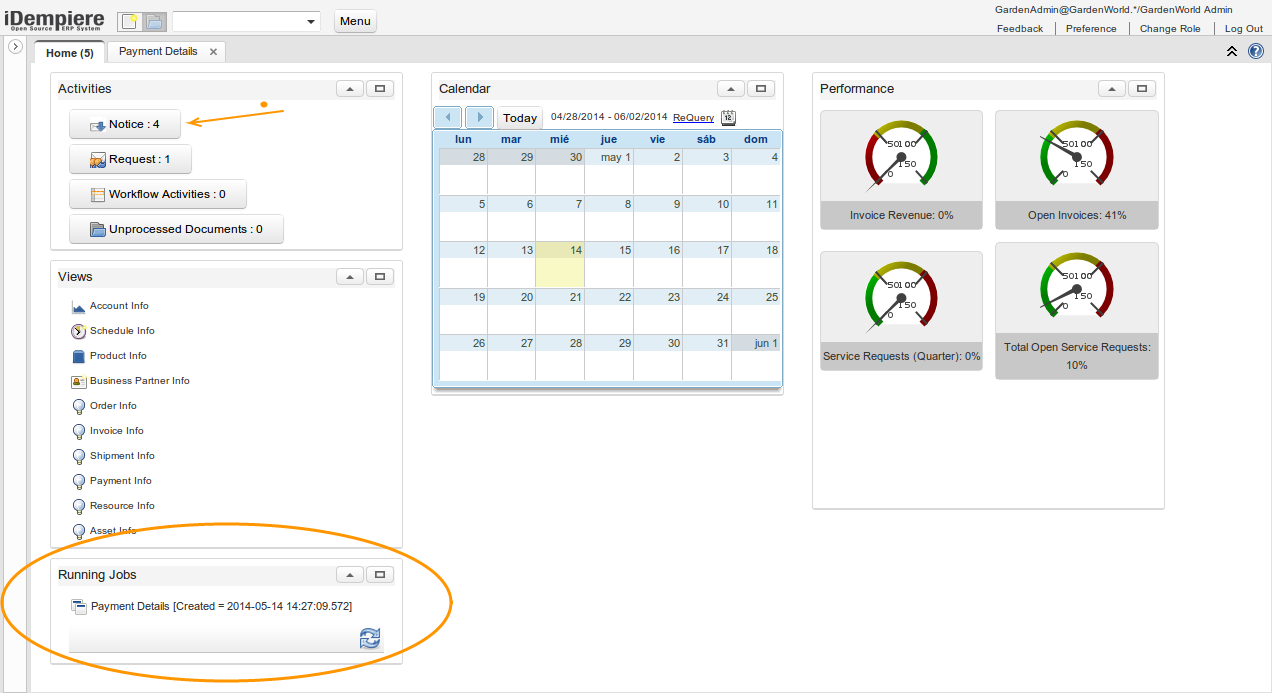Click the Notice : 4 button
The height and width of the screenshot is (693, 1272).
click(125, 124)
